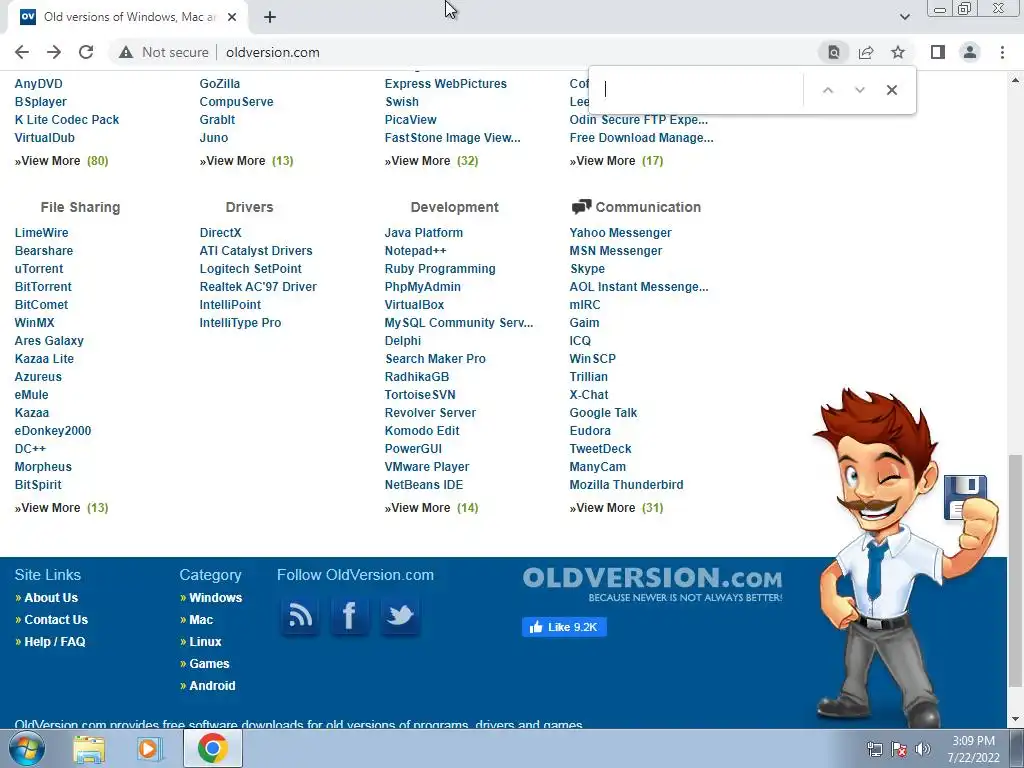Switch to the Old versions of Windows tab

tap(129, 17)
